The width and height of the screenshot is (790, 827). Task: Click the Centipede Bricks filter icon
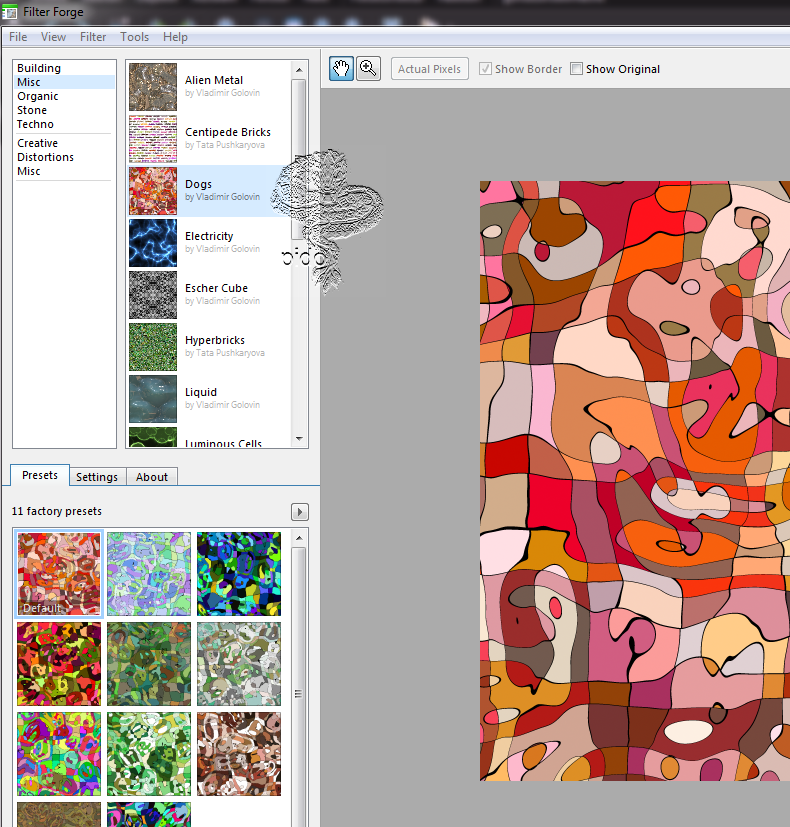(x=153, y=139)
